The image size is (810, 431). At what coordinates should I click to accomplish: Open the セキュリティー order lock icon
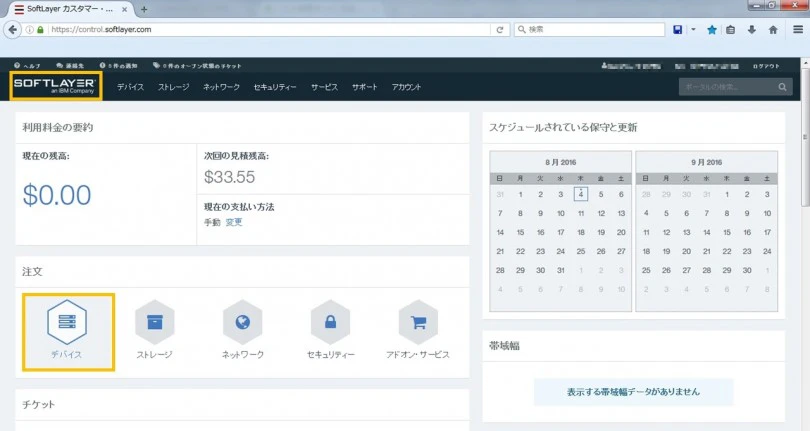pyautogui.click(x=330, y=322)
